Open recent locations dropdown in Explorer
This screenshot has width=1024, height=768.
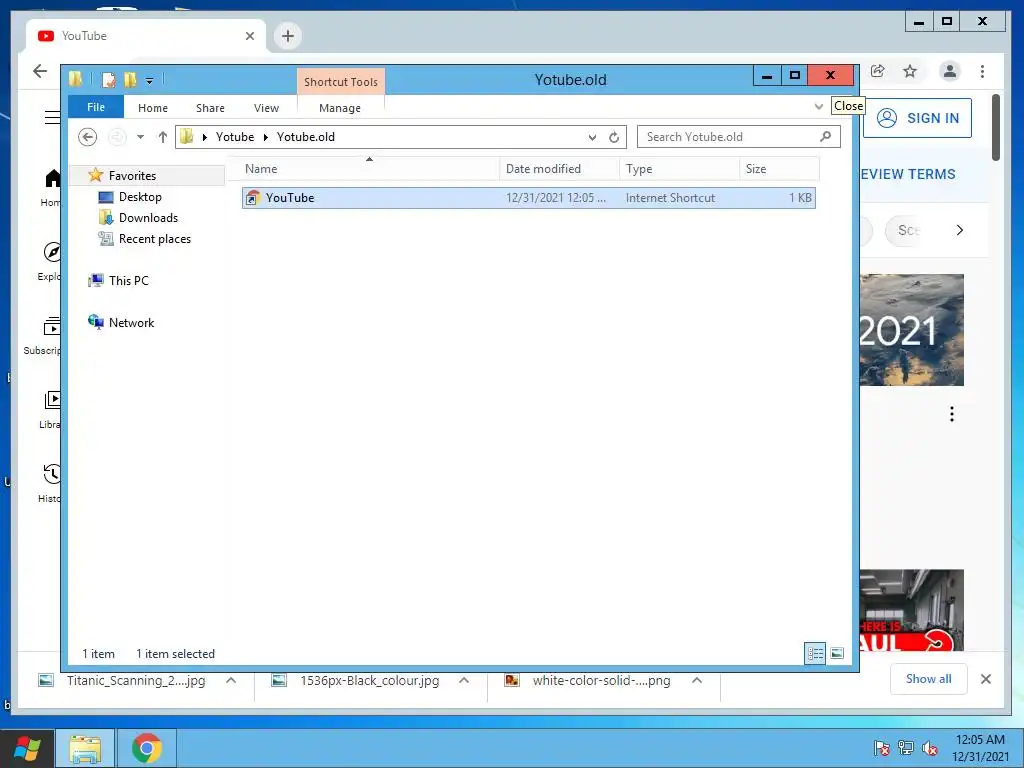(x=140, y=136)
